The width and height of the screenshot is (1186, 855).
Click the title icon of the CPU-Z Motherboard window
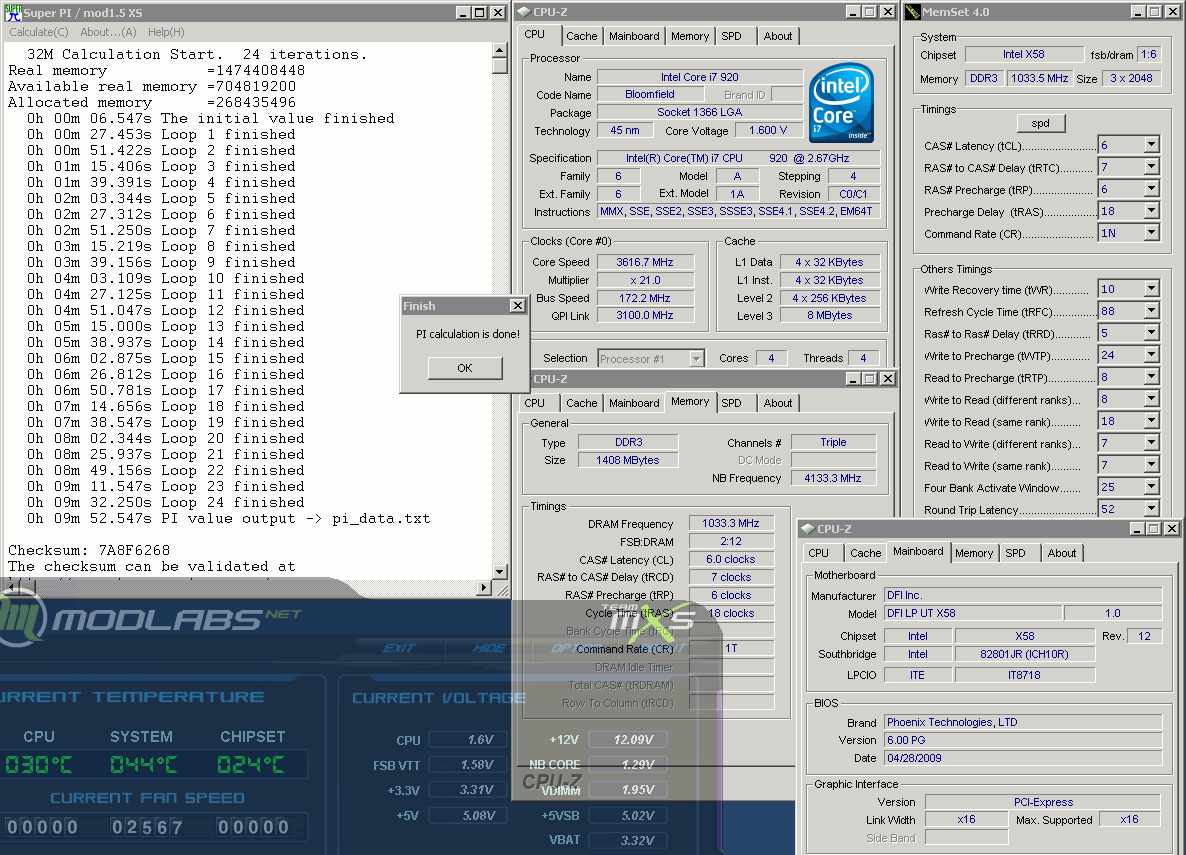click(x=808, y=529)
